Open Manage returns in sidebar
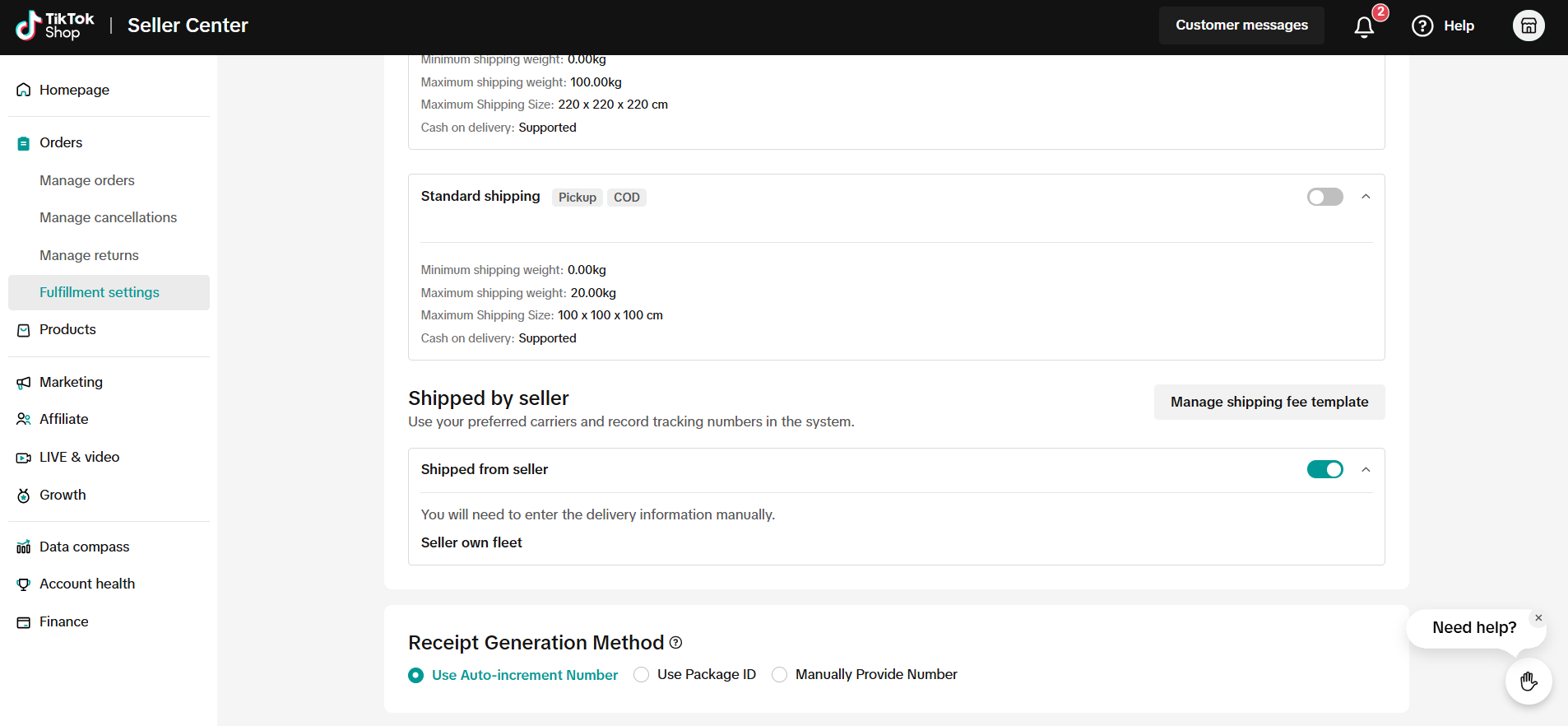Screen dimensions: 1568x726 tap(89, 255)
